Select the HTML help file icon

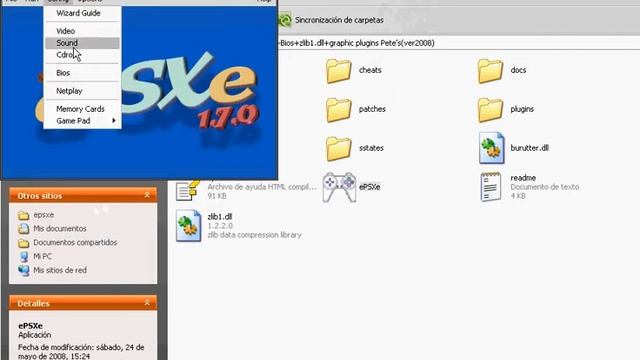click(187, 190)
